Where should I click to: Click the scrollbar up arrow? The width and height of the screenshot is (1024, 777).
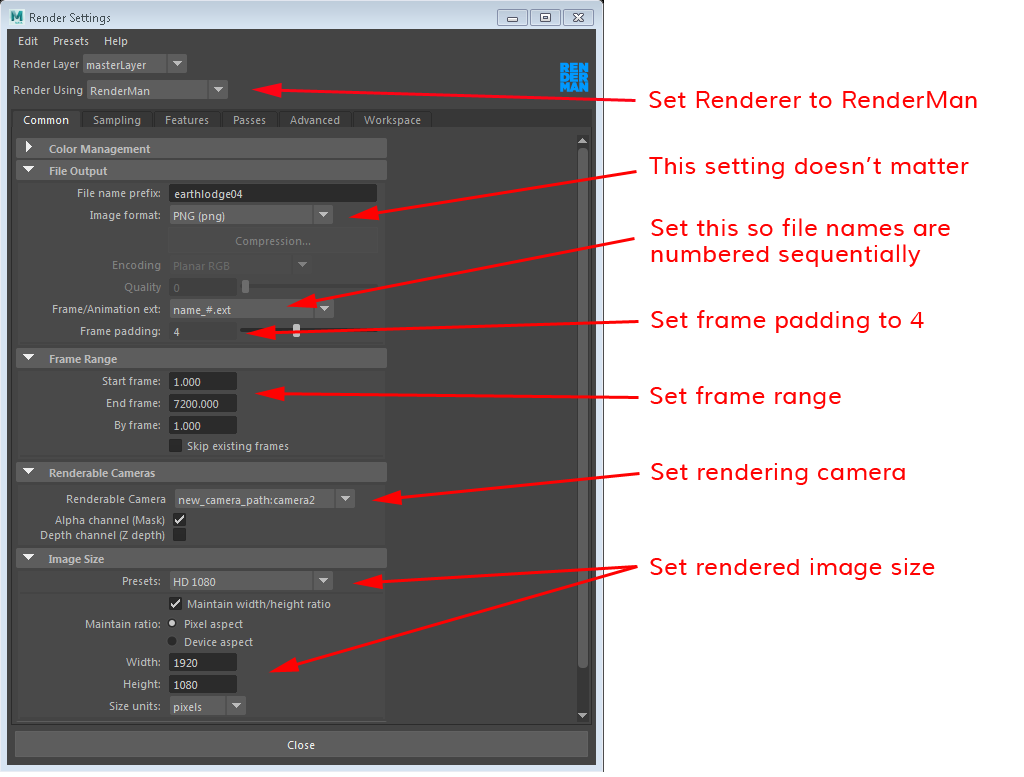pyautogui.click(x=583, y=141)
